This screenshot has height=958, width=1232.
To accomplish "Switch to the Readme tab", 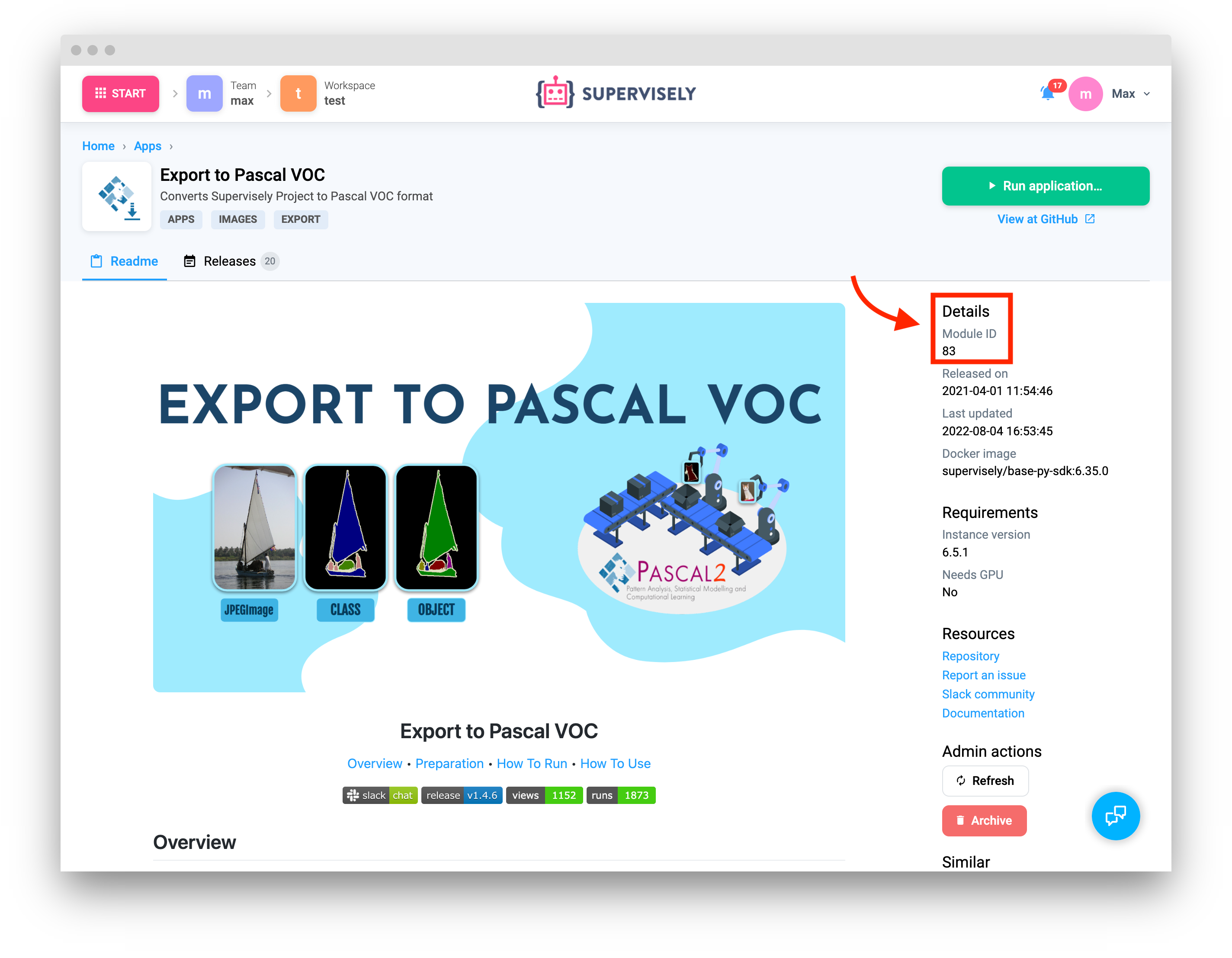I will [x=124, y=261].
